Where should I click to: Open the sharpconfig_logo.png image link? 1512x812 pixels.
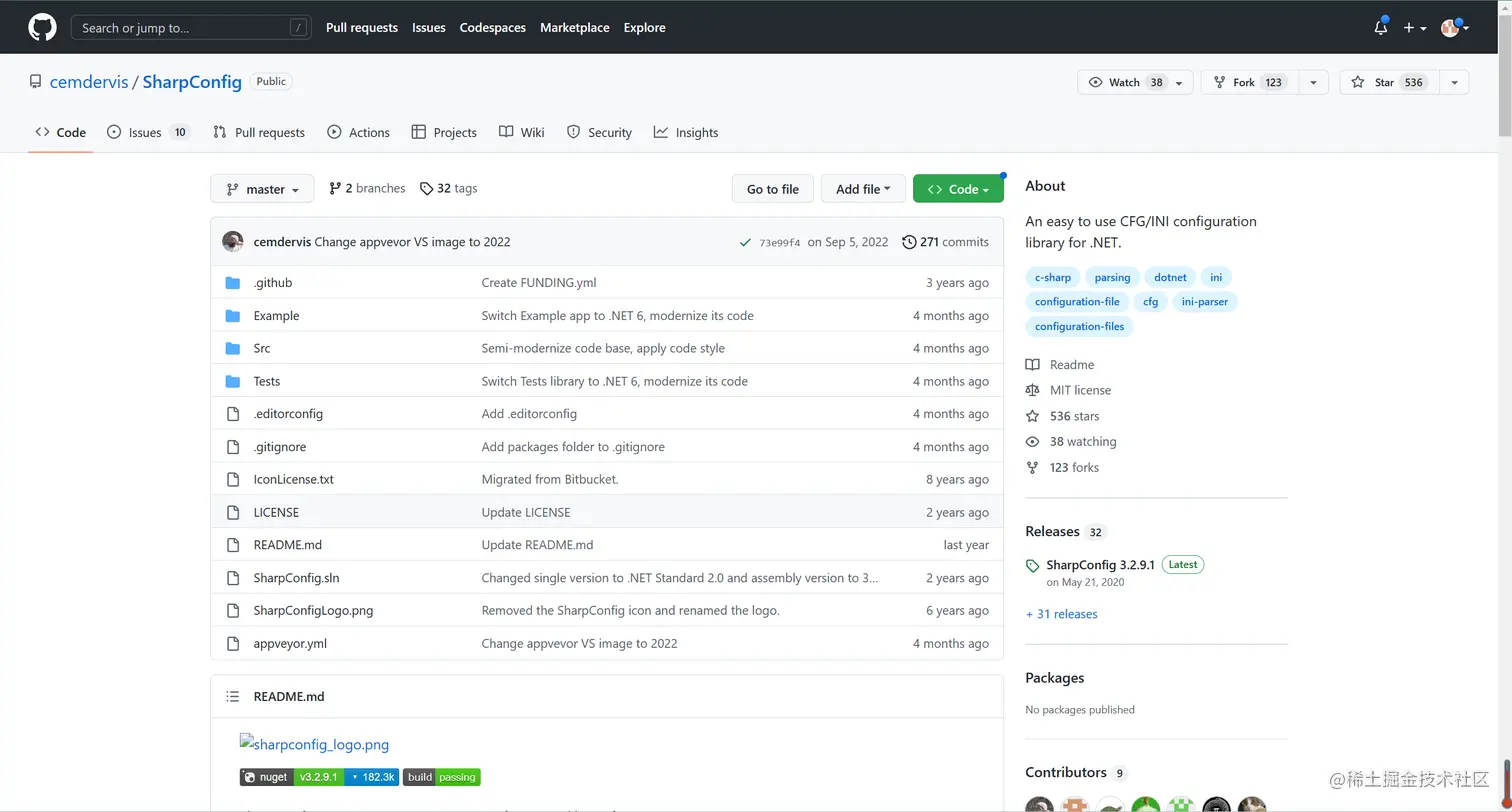pyautogui.click(x=315, y=744)
